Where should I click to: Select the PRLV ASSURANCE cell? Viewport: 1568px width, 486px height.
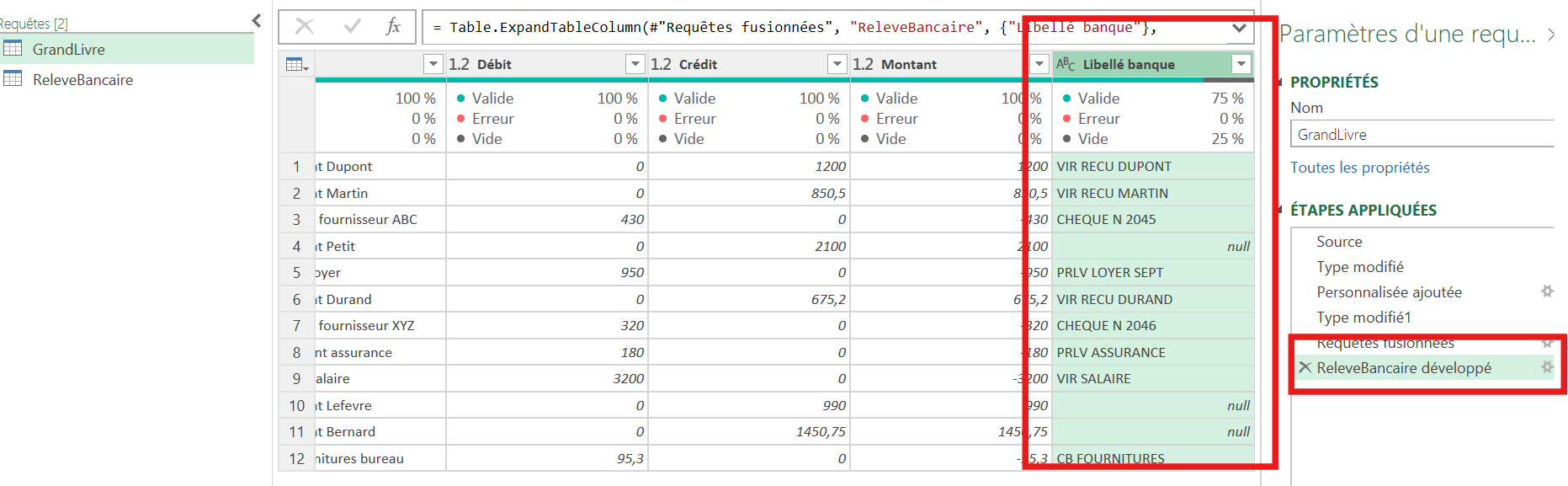(1153, 352)
